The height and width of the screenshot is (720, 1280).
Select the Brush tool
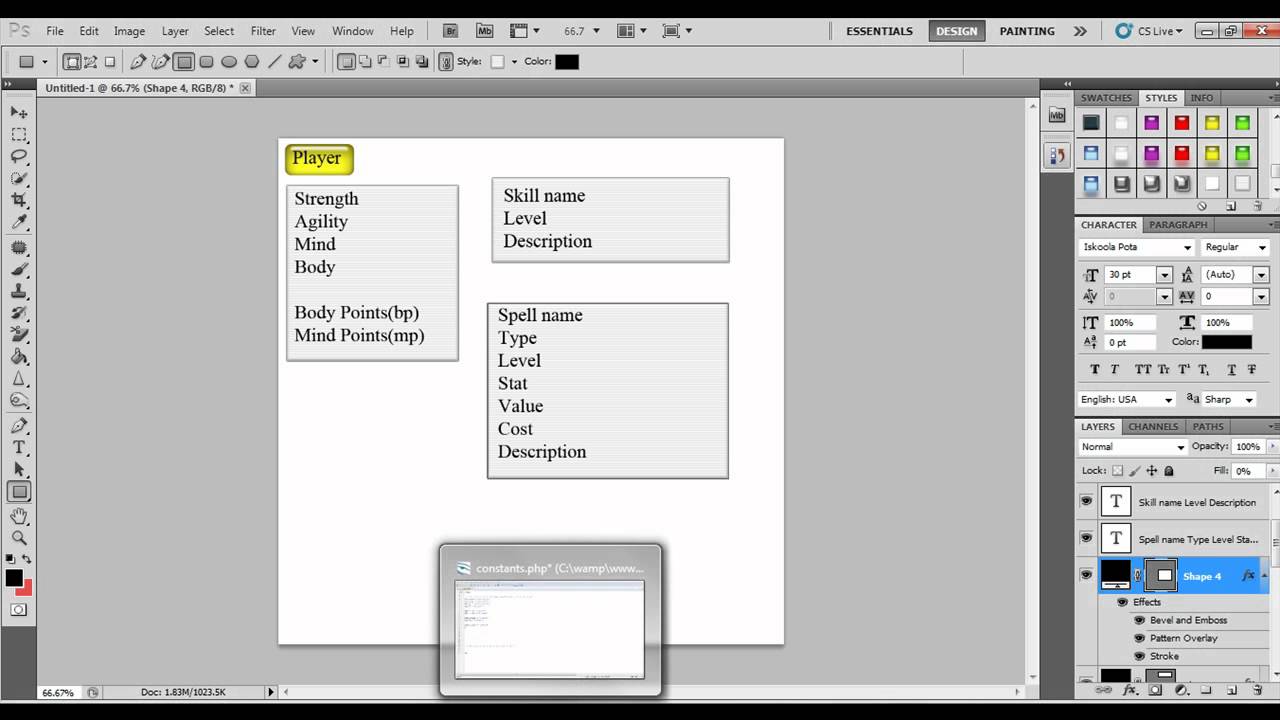[x=19, y=269]
